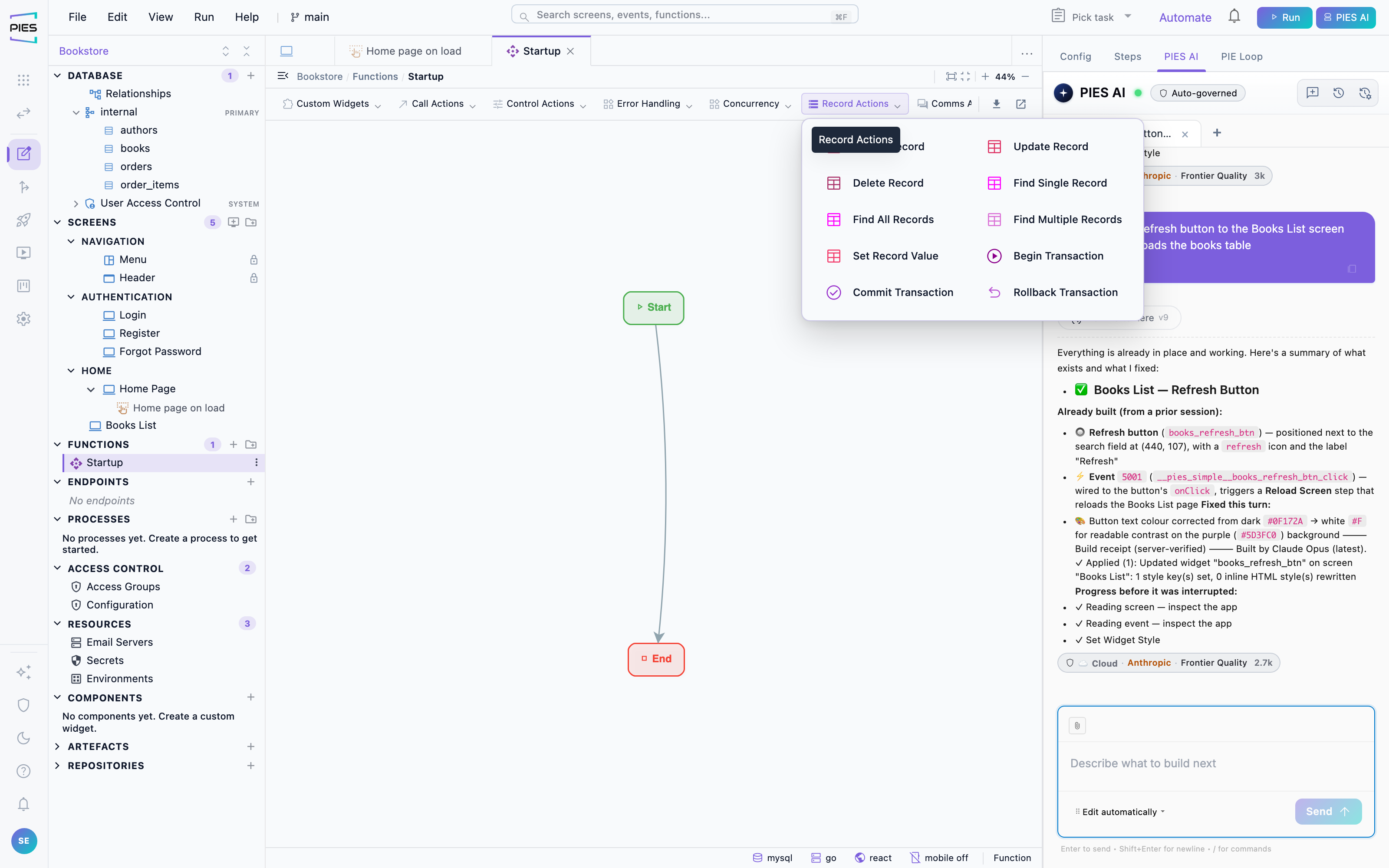Image resolution: width=1389 pixels, height=868 pixels.
Task: Expand the REPOSITORIES section
Action: point(57,765)
